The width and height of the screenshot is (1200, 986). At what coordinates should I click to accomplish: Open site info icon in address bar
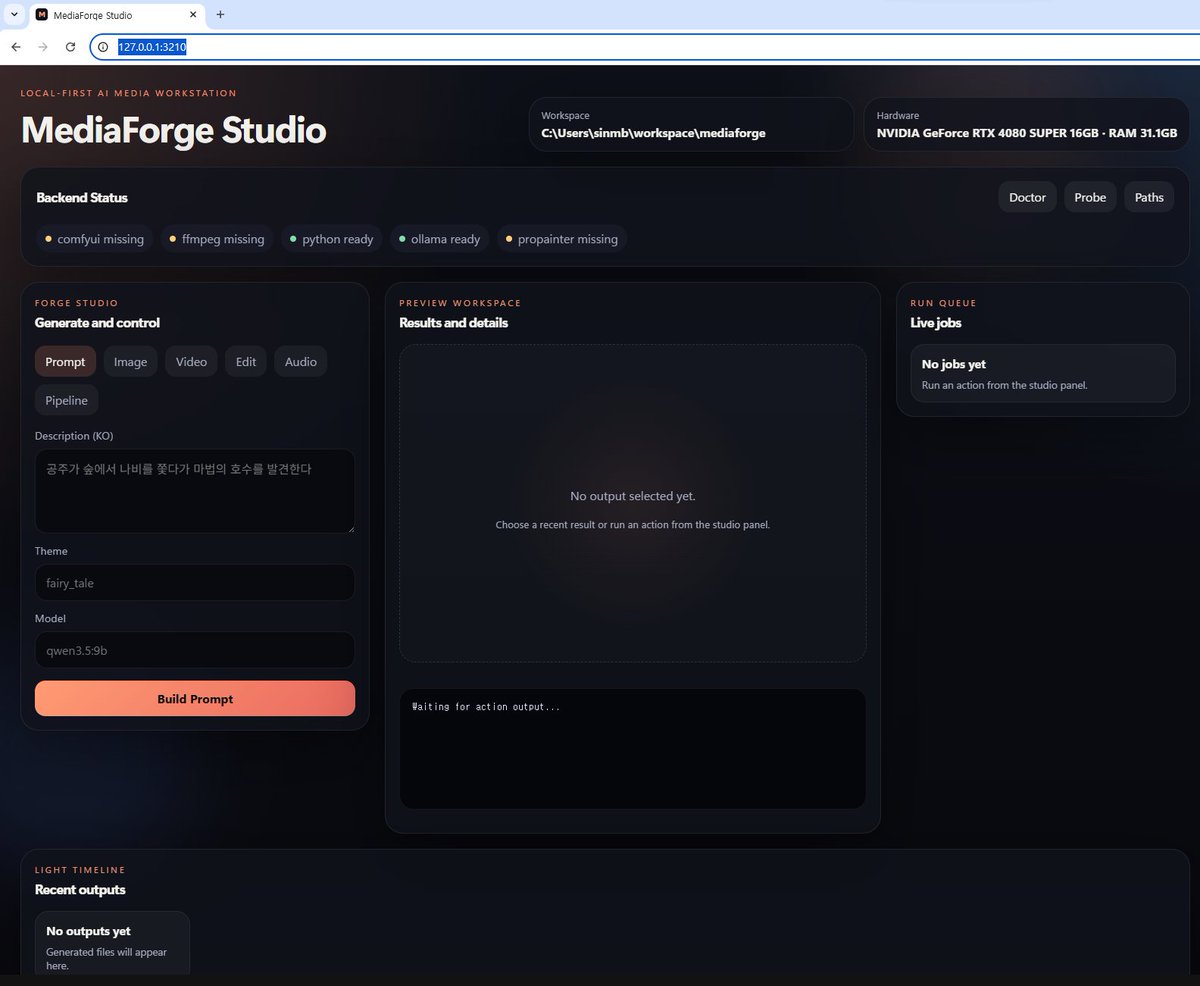tap(103, 47)
